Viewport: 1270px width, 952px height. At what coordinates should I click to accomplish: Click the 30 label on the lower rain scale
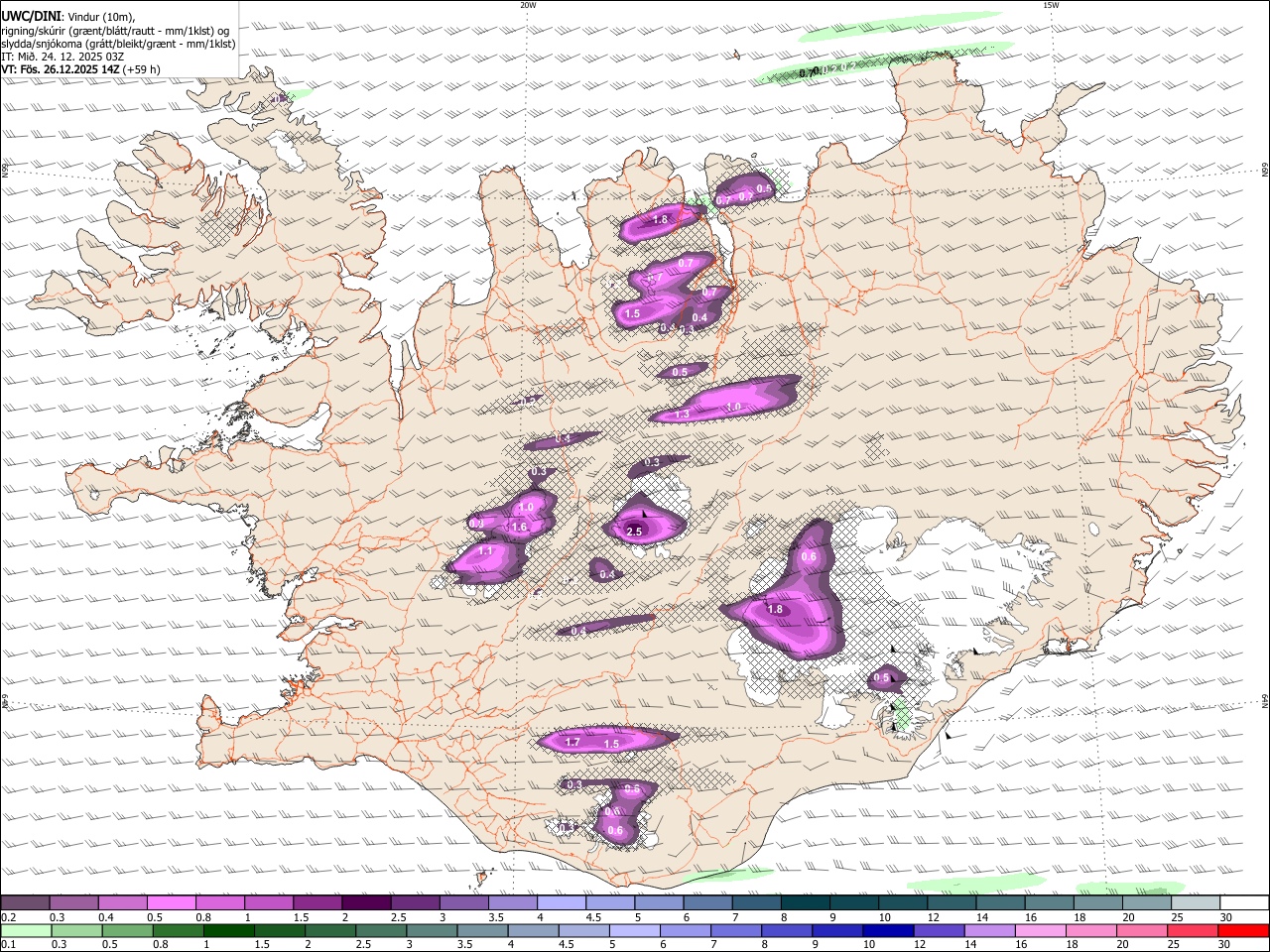tap(1226, 945)
